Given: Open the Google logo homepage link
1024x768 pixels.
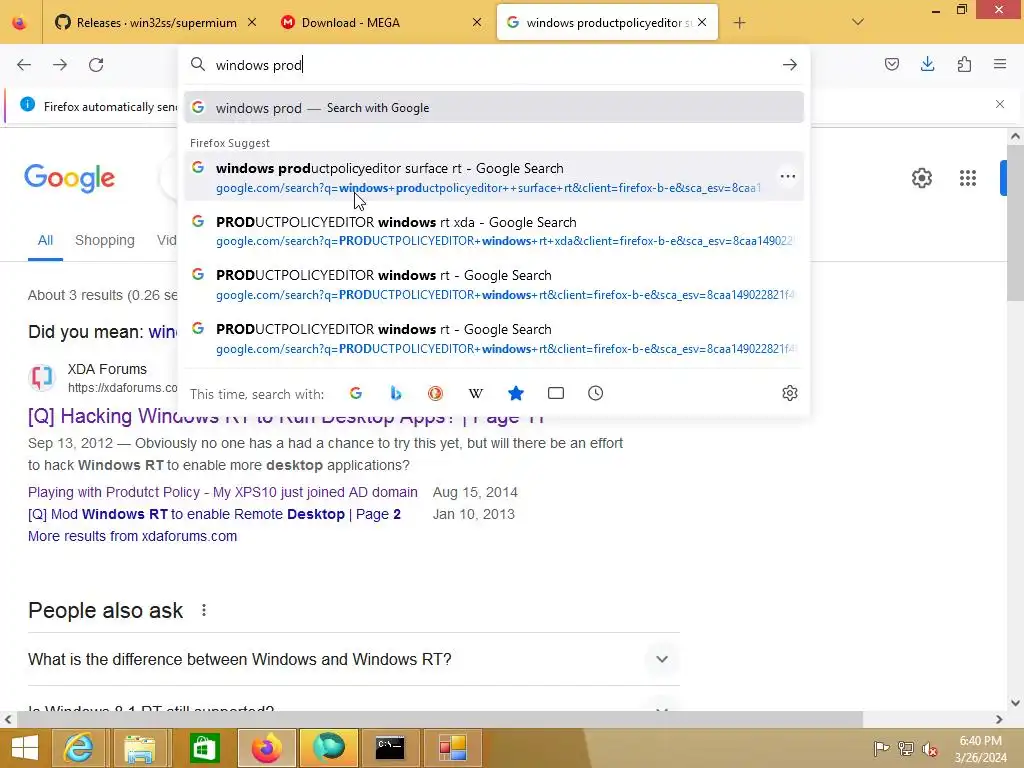Looking at the screenshot, I should pos(70,178).
